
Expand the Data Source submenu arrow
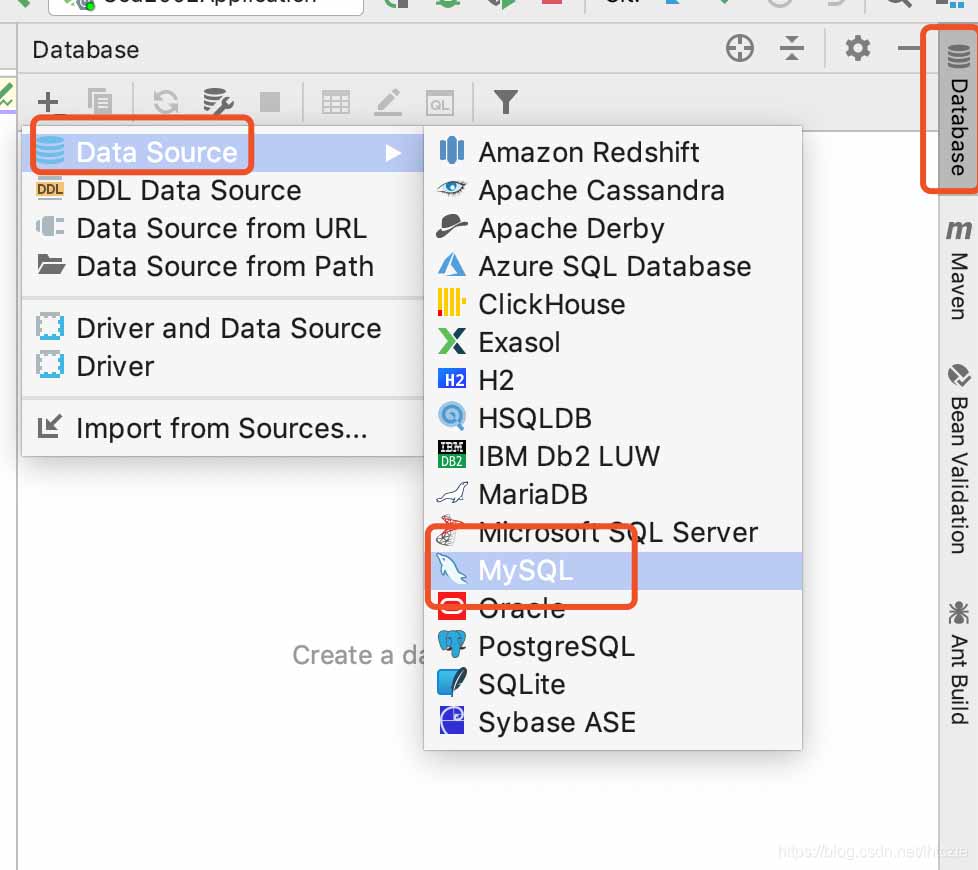point(393,153)
